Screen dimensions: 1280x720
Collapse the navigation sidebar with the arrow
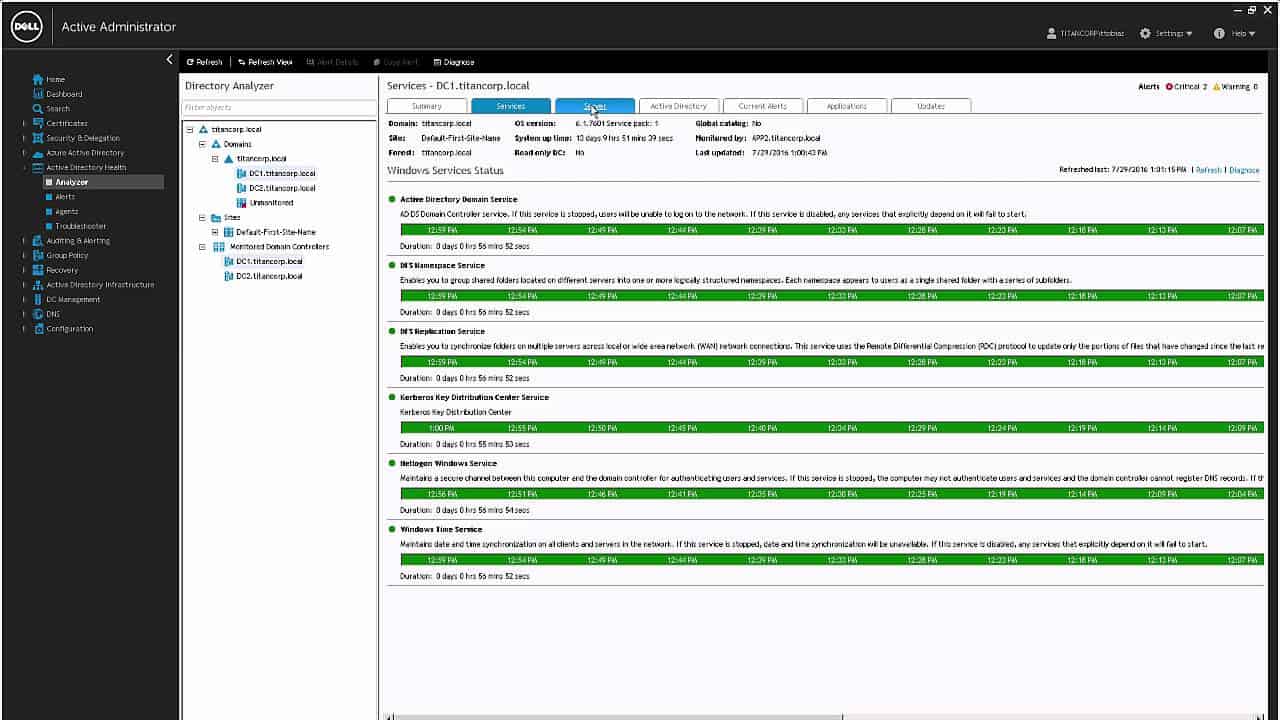pos(169,59)
